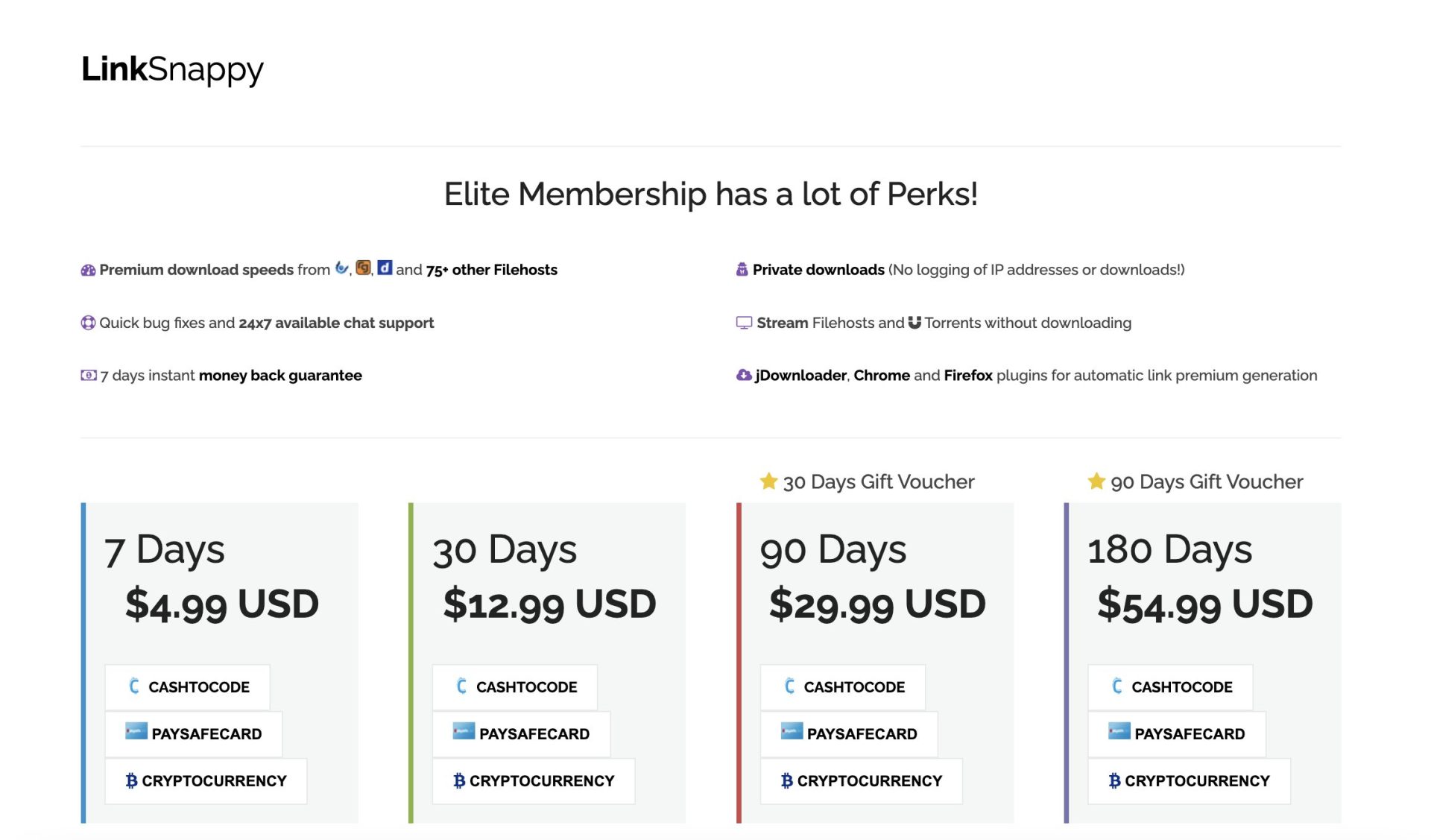Pay for 90 Days using Paysafecard

(x=849, y=734)
